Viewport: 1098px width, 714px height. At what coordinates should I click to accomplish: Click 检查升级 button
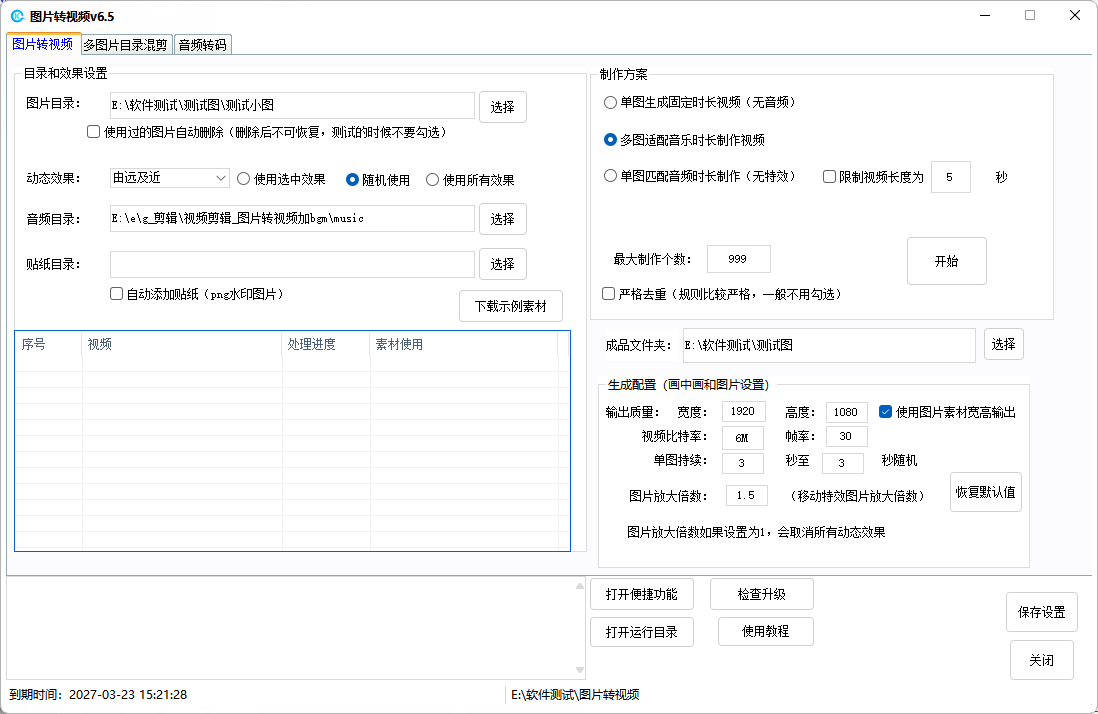pos(762,594)
